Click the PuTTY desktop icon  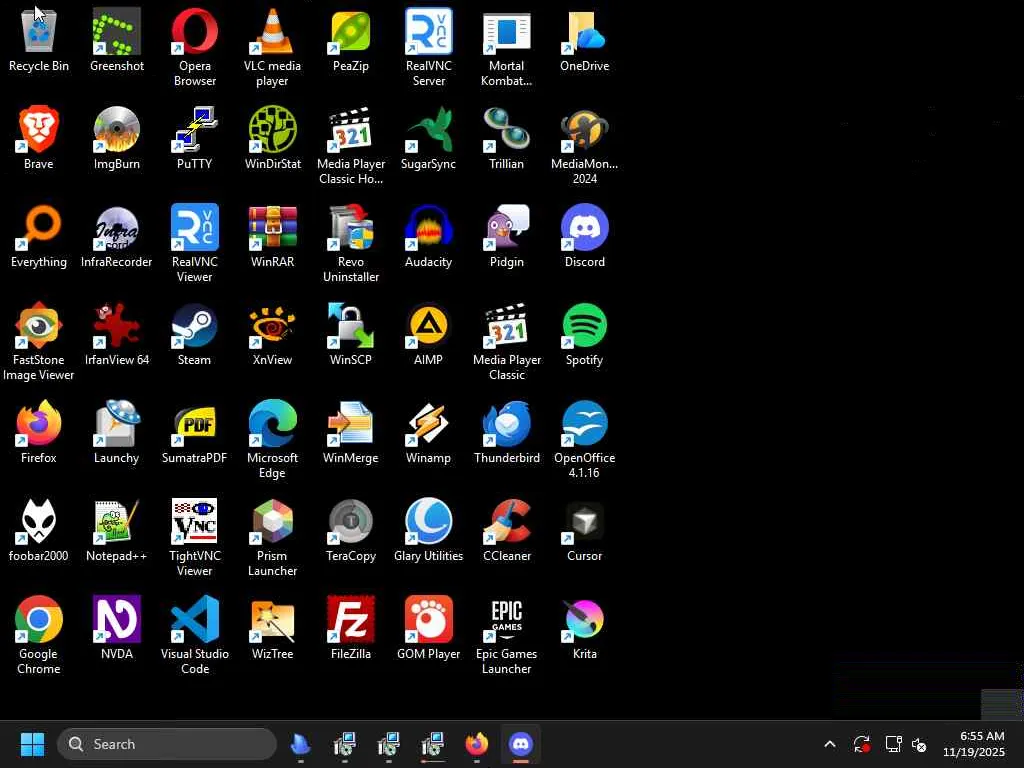click(x=195, y=129)
